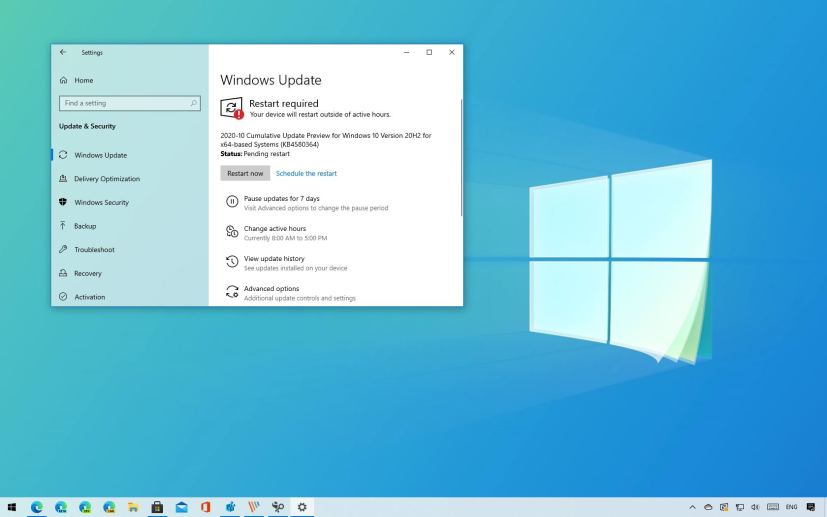
Task: Click the Settings gear taskbar icon
Action: click(x=302, y=507)
